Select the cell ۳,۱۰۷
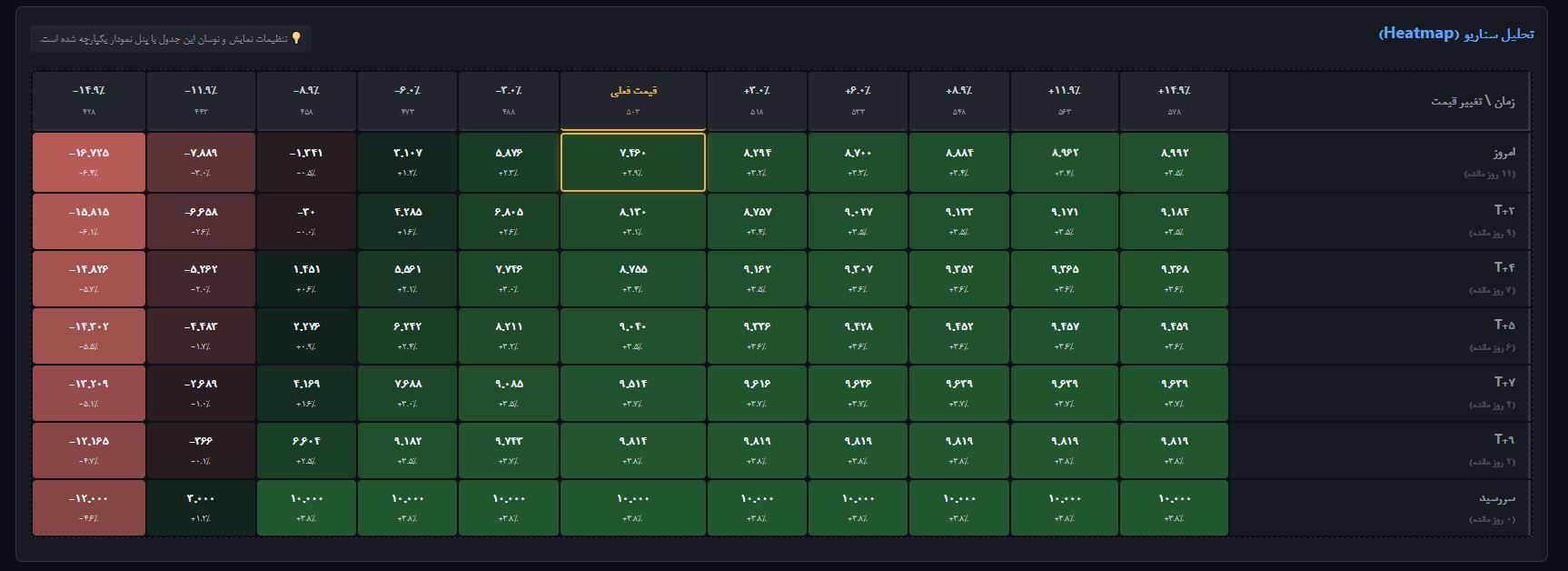 click(407, 162)
